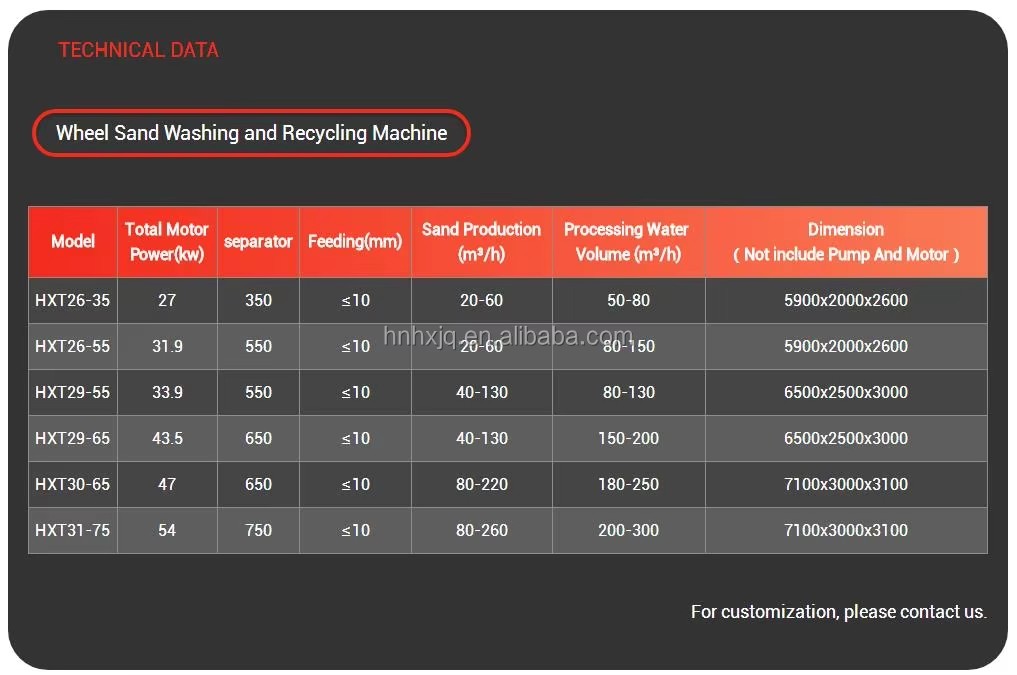
Task: Click feeding ≤10 in HXT31-75 row
Action: 355,530
